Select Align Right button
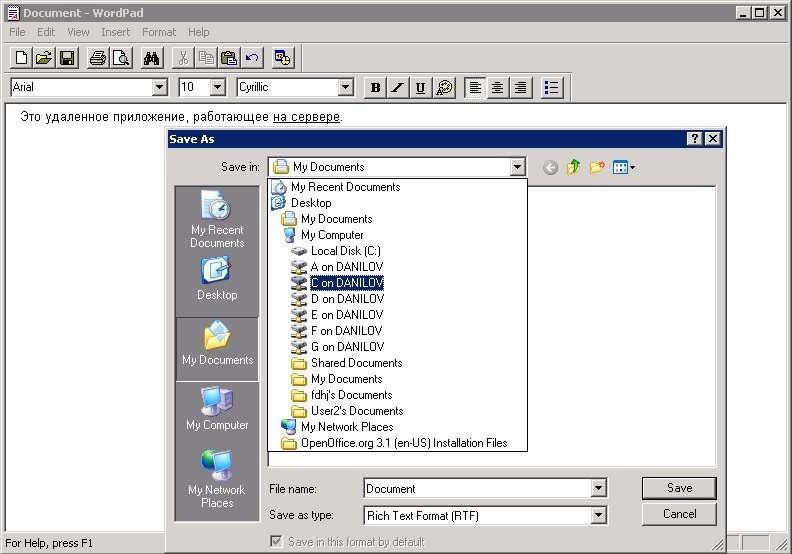The image size is (792, 554). point(520,88)
